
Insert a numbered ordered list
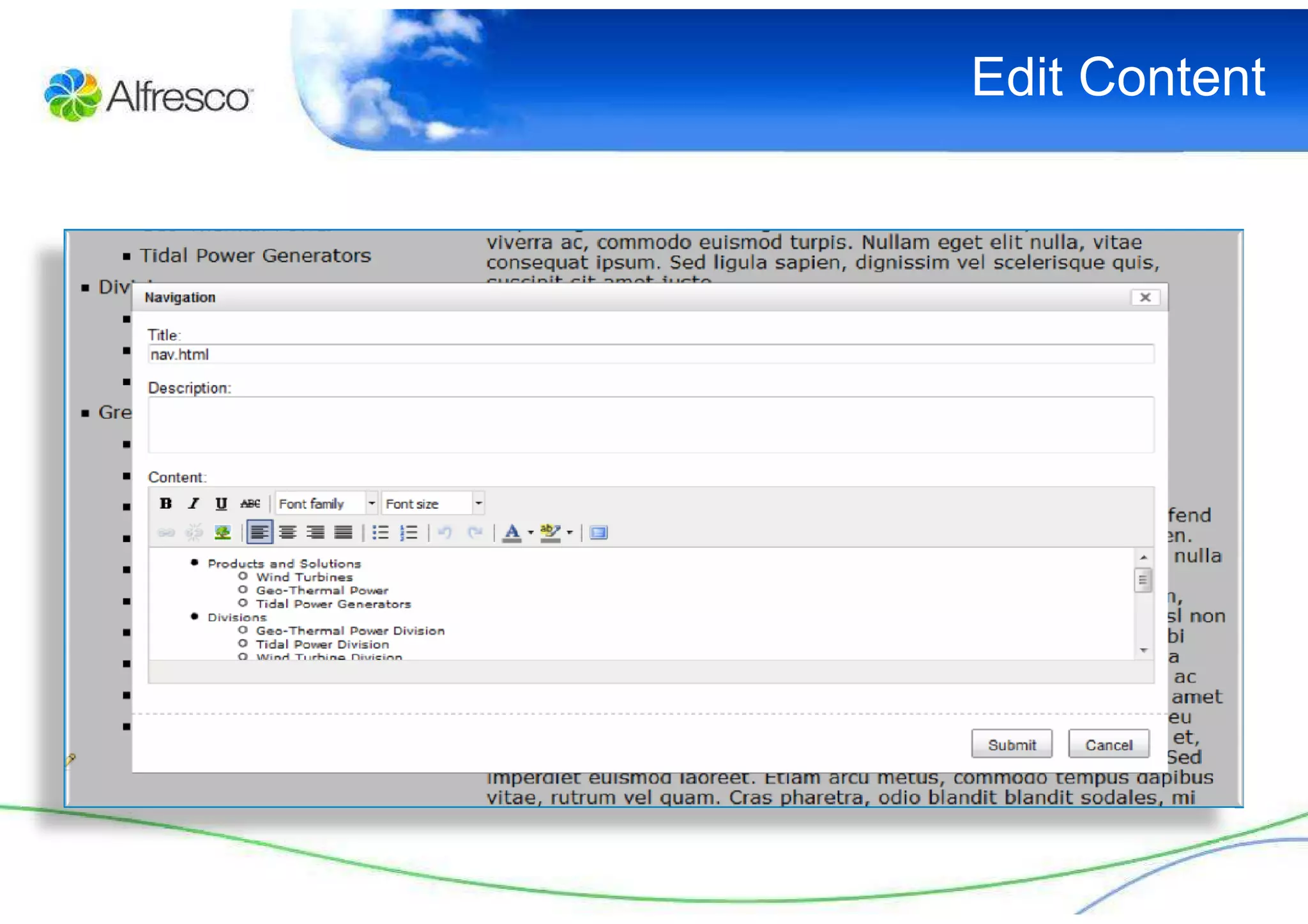coord(409,533)
